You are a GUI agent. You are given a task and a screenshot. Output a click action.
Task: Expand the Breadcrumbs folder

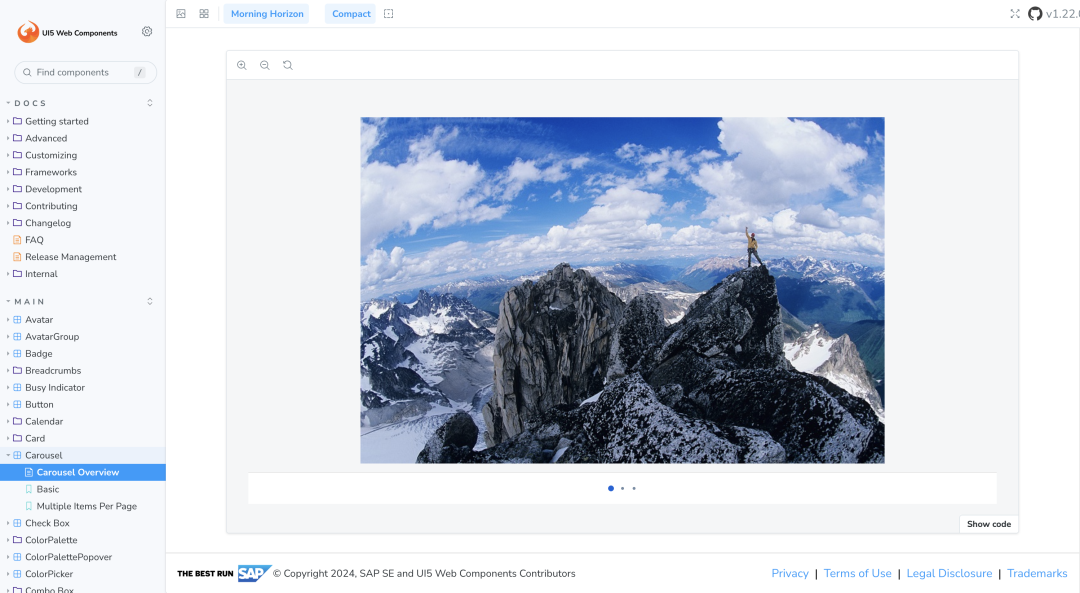[x=53, y=371]
